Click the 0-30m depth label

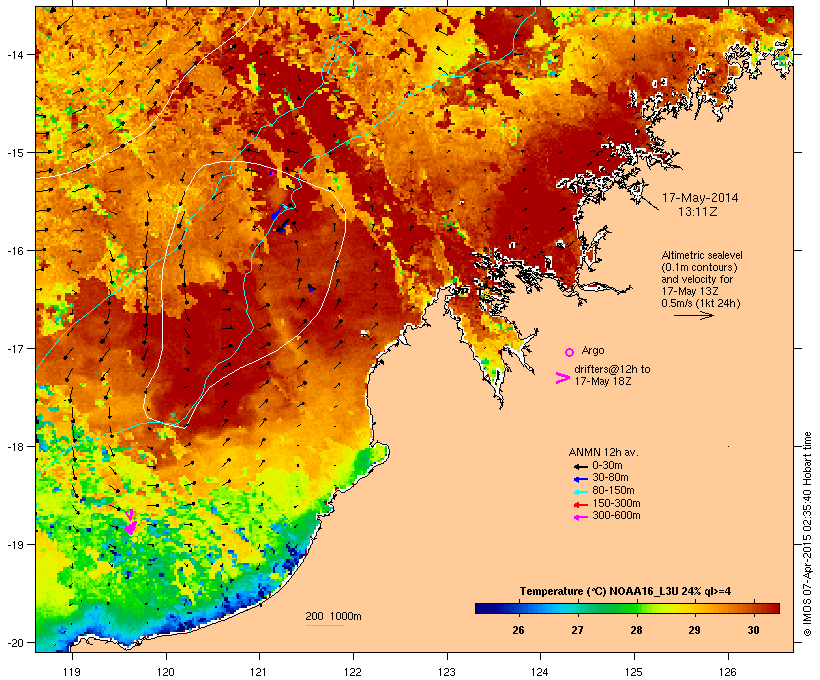click(x=607, y=466)
